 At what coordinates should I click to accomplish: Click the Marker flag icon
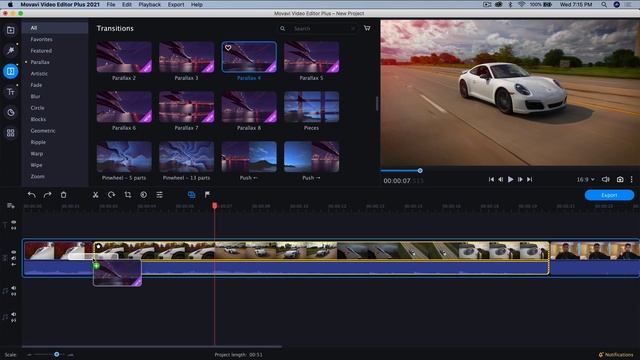207,195
